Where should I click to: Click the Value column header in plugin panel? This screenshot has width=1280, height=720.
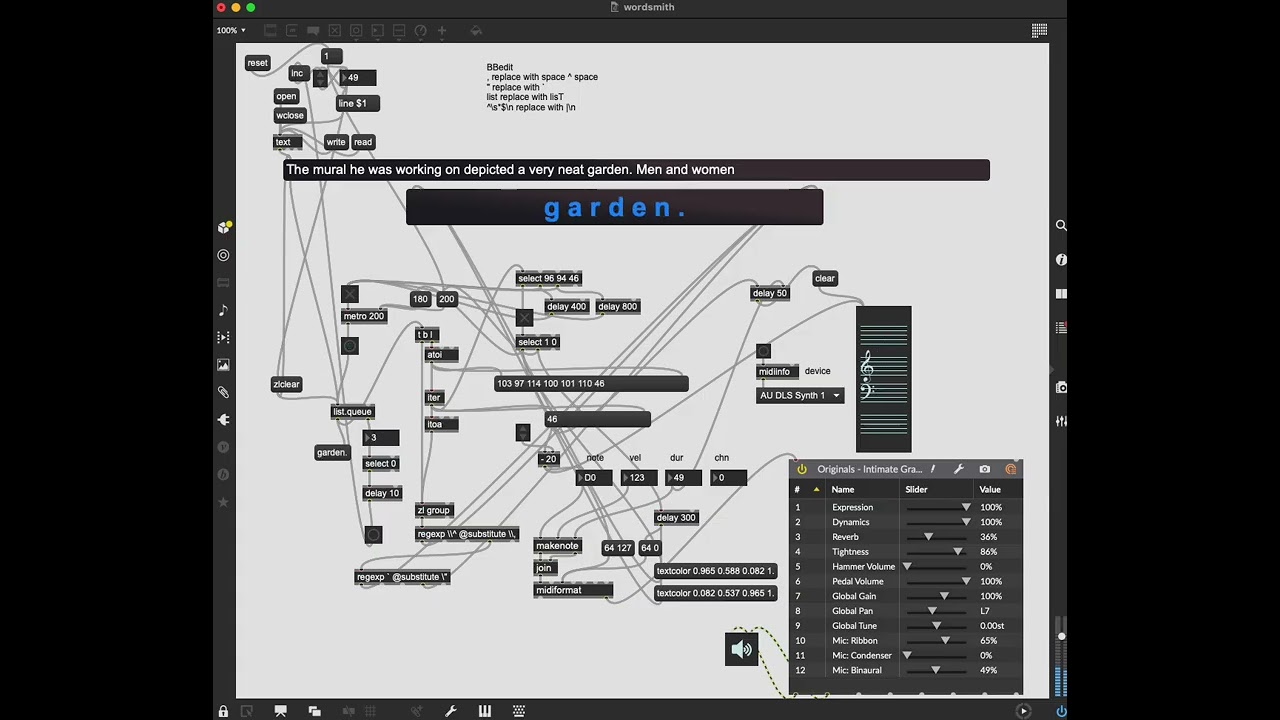990,490
